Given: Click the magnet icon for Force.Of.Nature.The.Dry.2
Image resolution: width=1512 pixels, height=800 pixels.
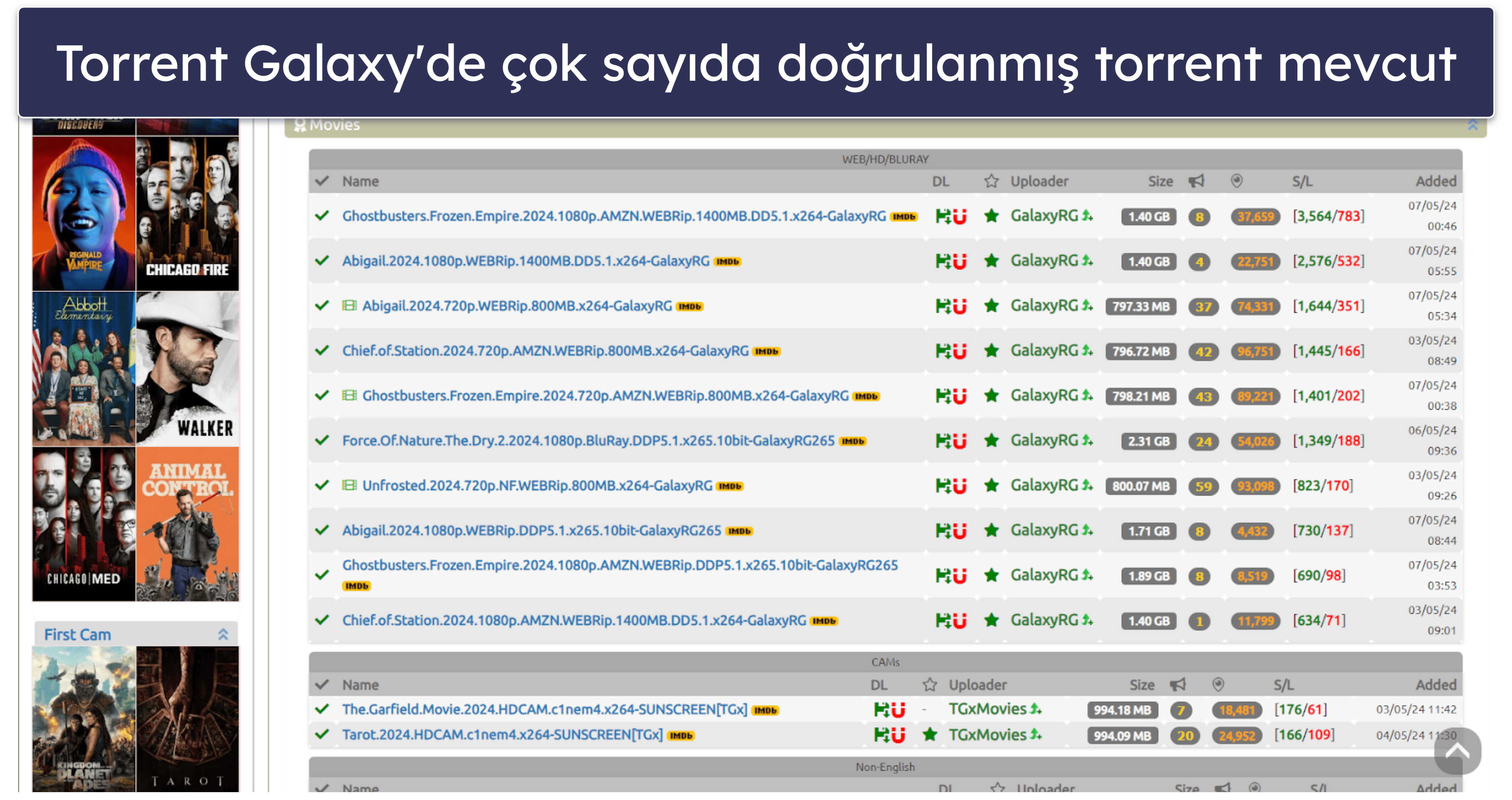Looking at the screenshot, I should 960,441.
